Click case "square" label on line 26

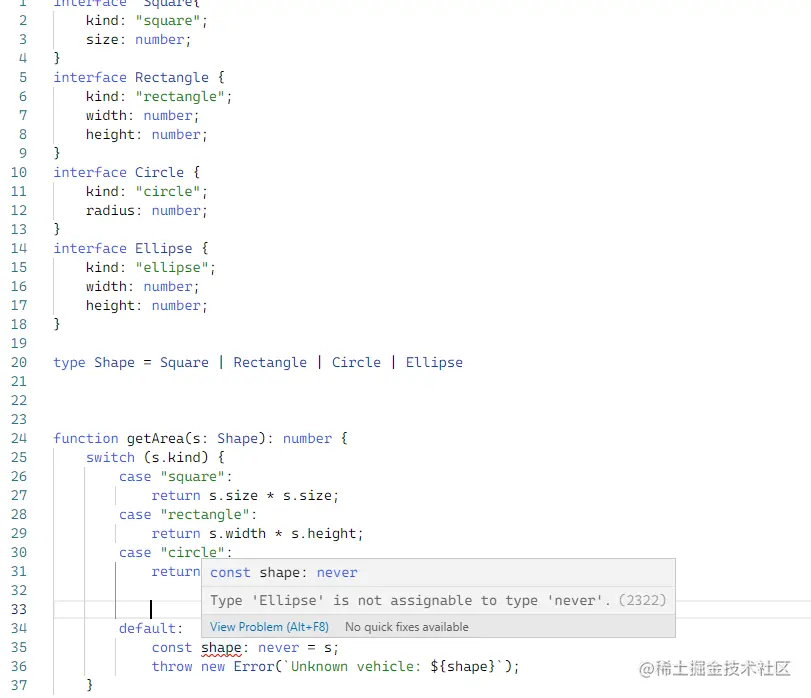pos(176,477)
